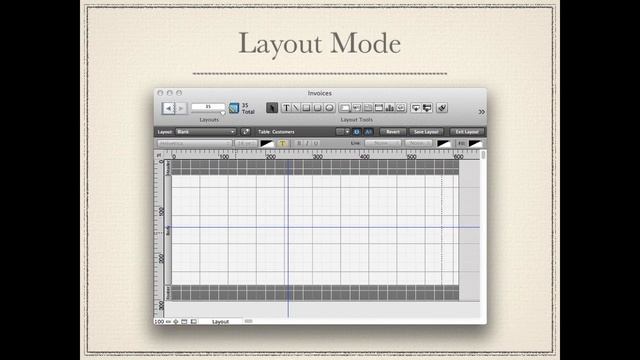Select the Line tool
The width and height of the screenshot is (640, 360).
pos(296,108)
